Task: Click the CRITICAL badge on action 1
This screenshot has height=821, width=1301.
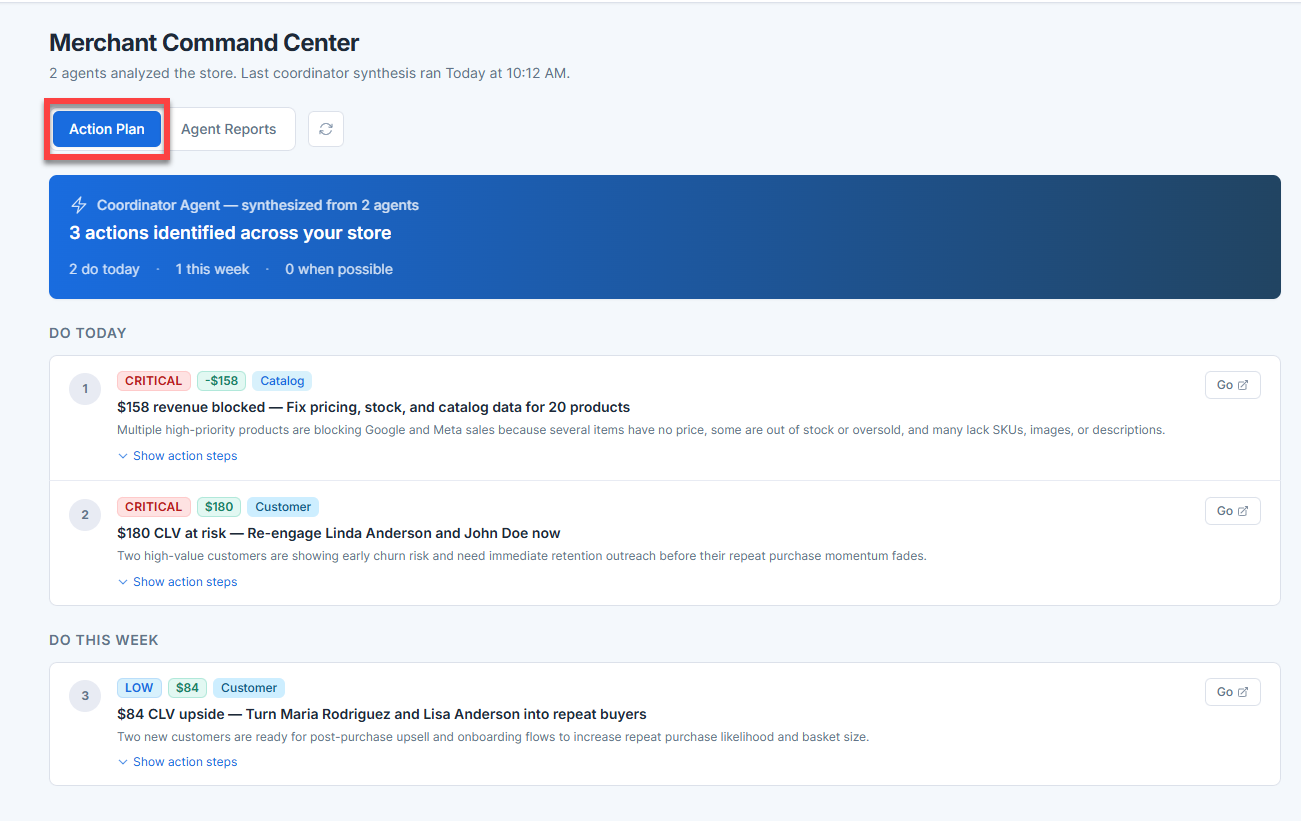Action: pos(154,381)
